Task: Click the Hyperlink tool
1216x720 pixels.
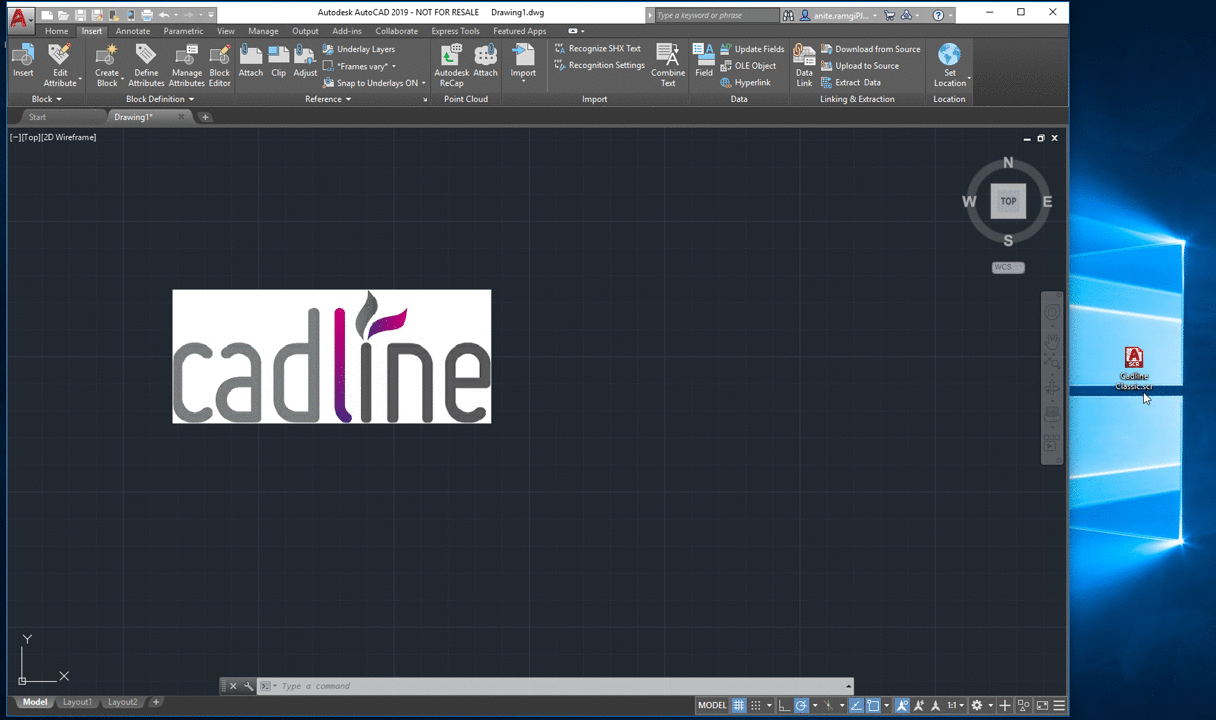Action: click(x=745, y=83)
